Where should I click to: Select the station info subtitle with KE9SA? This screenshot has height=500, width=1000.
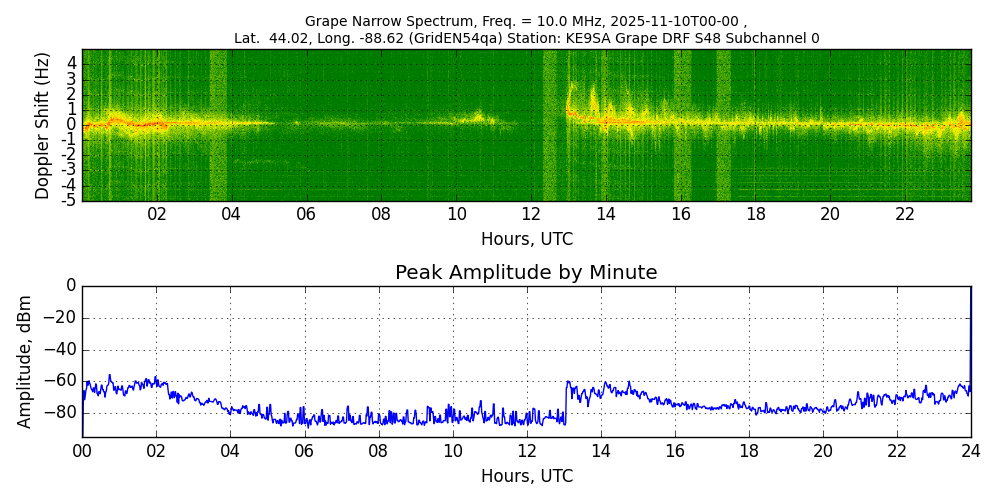[526, 38]
